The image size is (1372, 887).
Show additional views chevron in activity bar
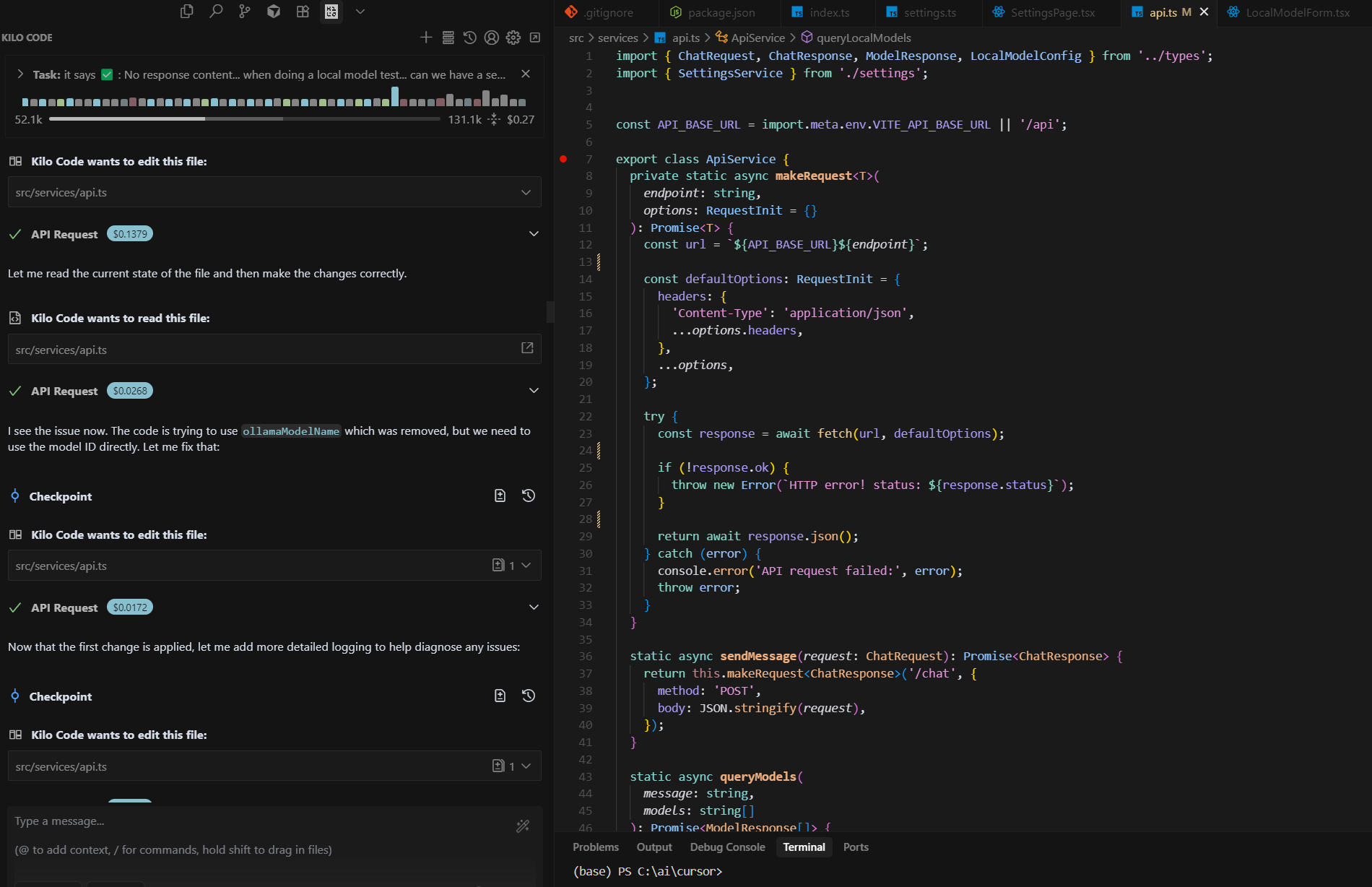pos(360,12)
